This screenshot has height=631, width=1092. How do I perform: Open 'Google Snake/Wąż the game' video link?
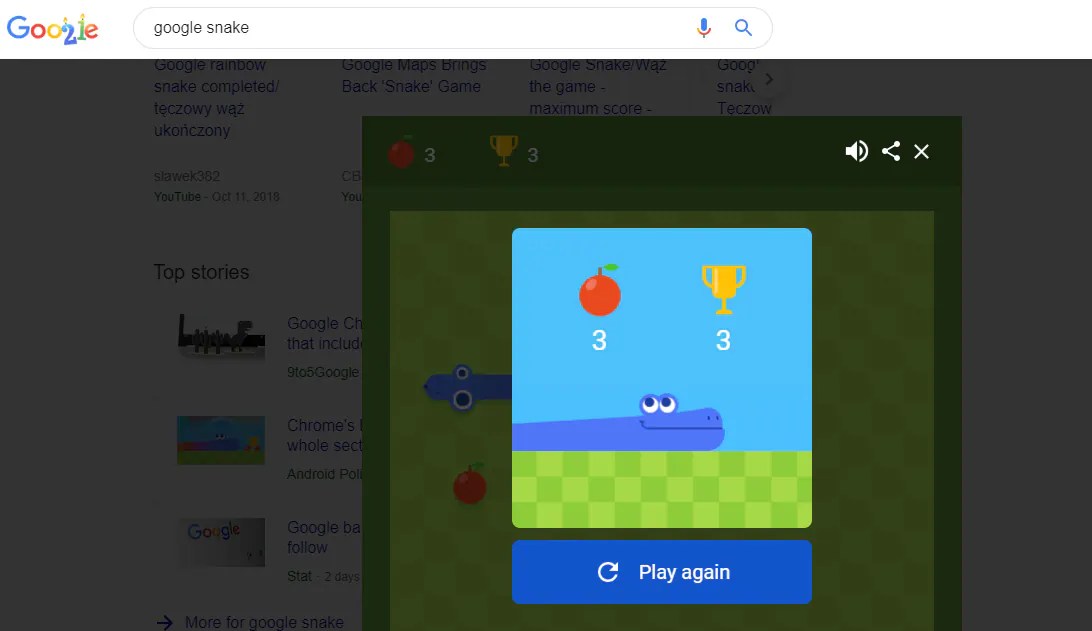(x=598, y=87)
